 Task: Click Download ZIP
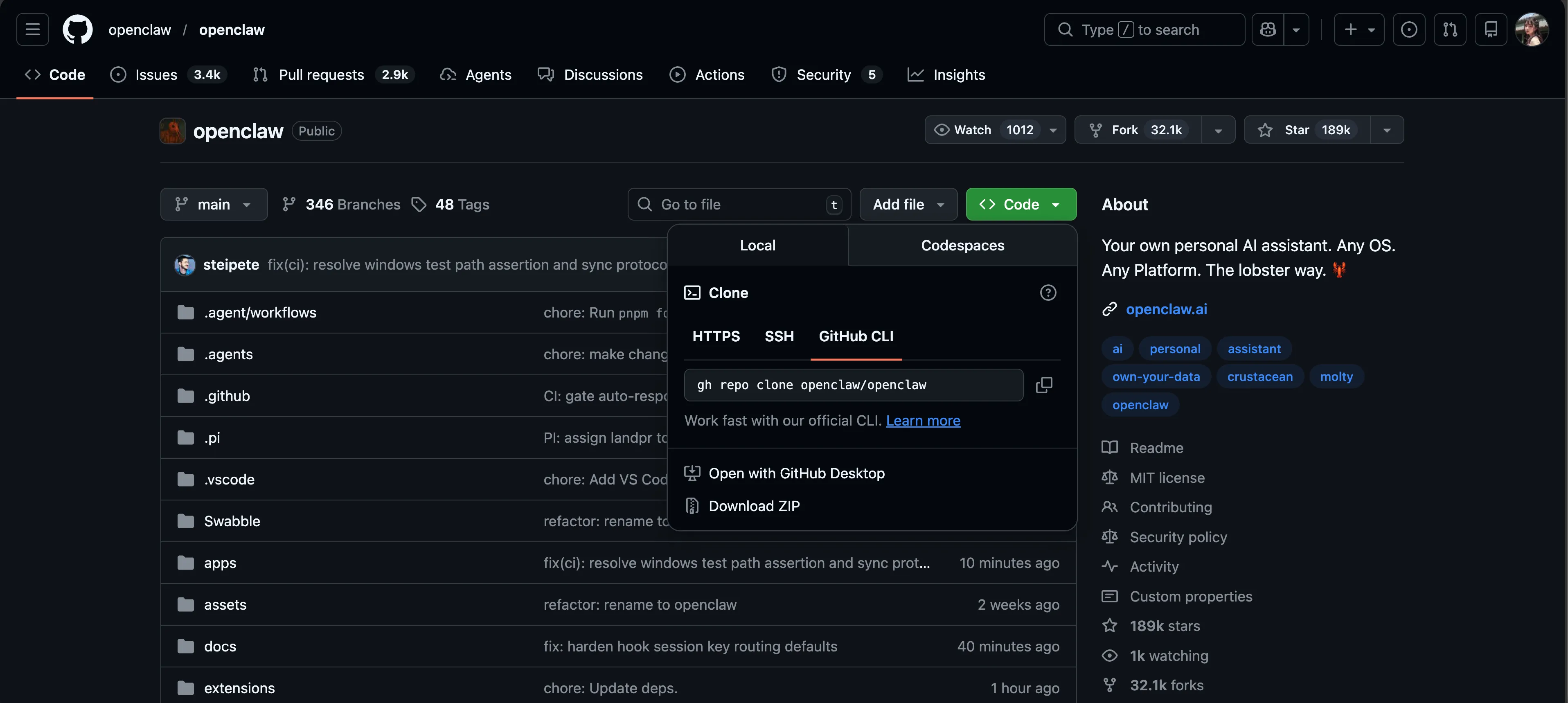point(754,506)
